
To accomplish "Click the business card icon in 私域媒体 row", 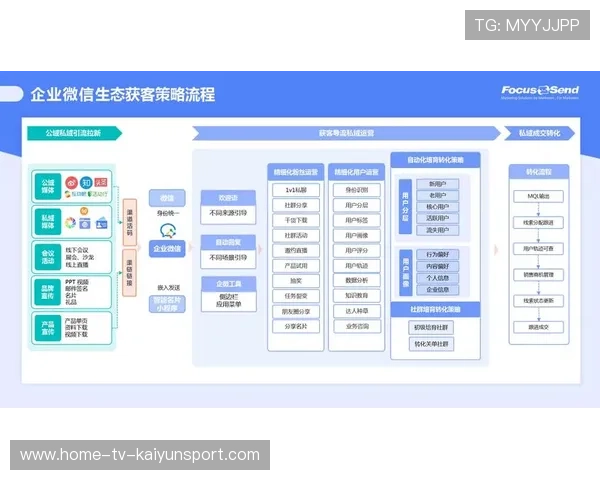I will point(101,223).
